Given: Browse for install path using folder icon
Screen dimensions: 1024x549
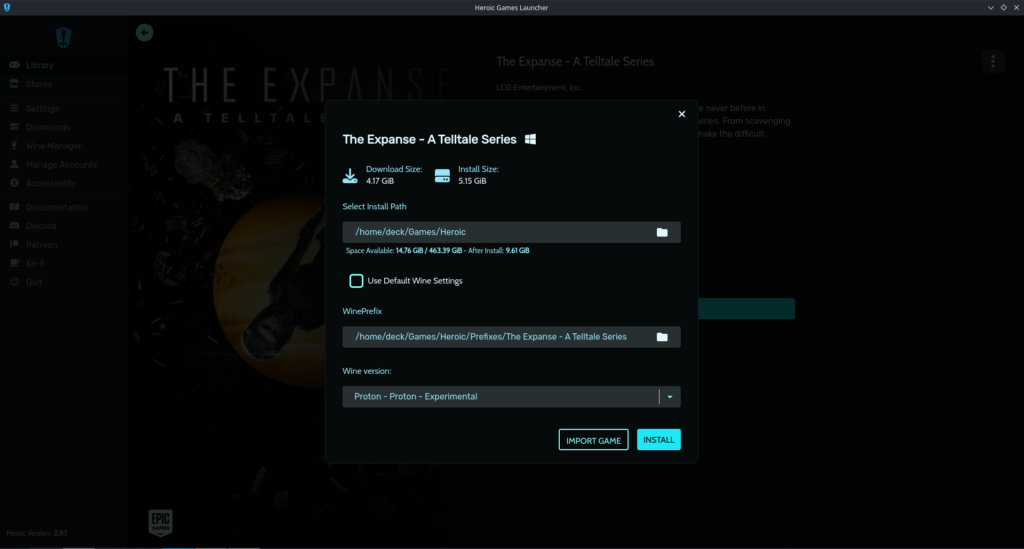Looking at the screenshot, I should (x=662, y=232).
